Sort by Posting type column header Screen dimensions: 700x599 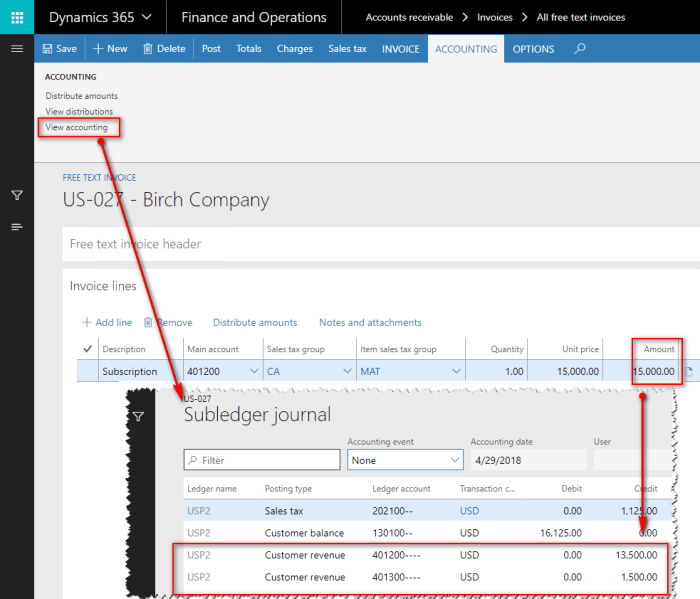coord(288,489)
